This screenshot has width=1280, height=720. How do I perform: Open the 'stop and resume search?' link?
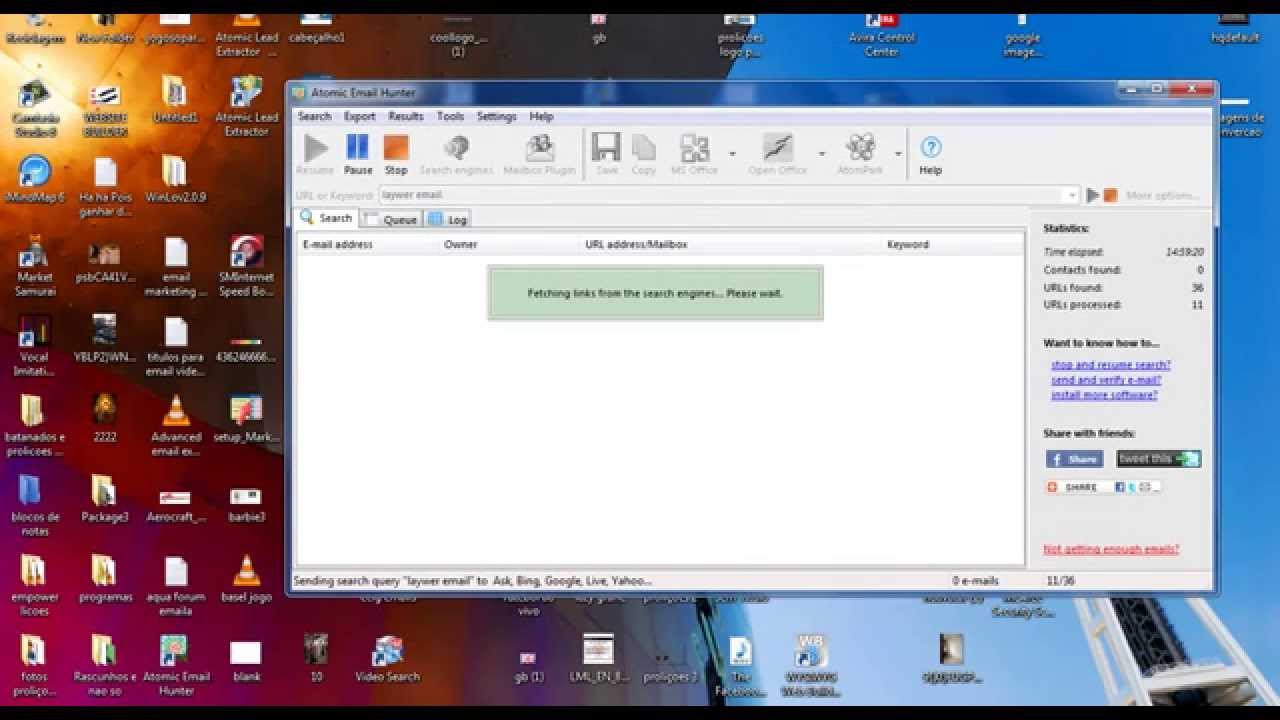coord(1110,365)
